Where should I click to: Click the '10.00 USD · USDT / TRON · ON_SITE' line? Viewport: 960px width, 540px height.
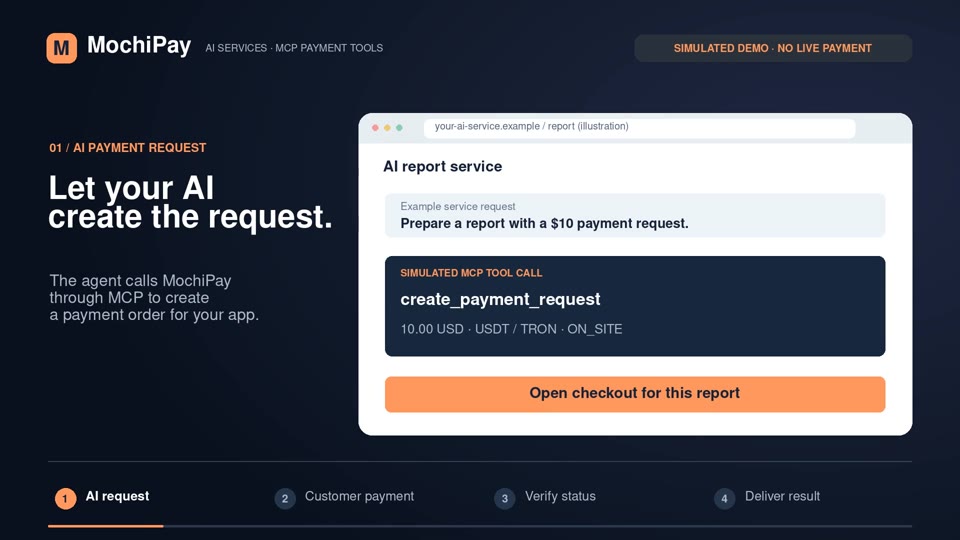[x=511, y=329]
